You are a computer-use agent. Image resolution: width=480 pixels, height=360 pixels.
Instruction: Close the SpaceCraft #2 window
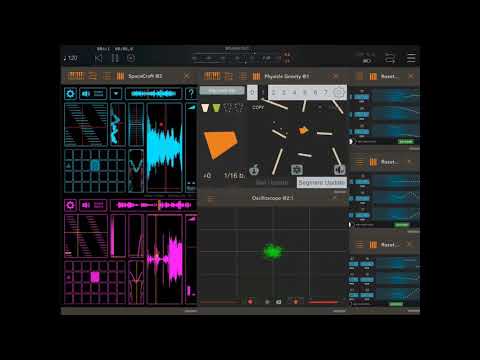point(187,76)
